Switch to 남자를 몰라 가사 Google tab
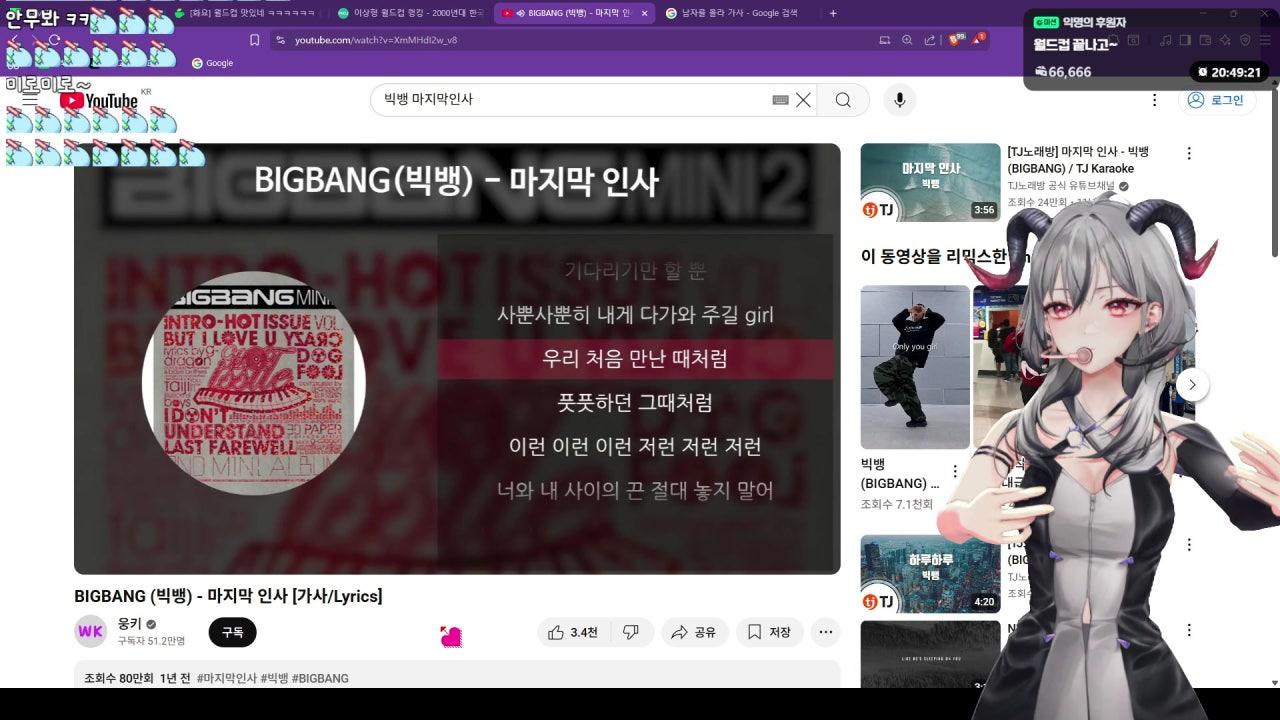This screenshot has width=1280, height=720. [737, 13]
